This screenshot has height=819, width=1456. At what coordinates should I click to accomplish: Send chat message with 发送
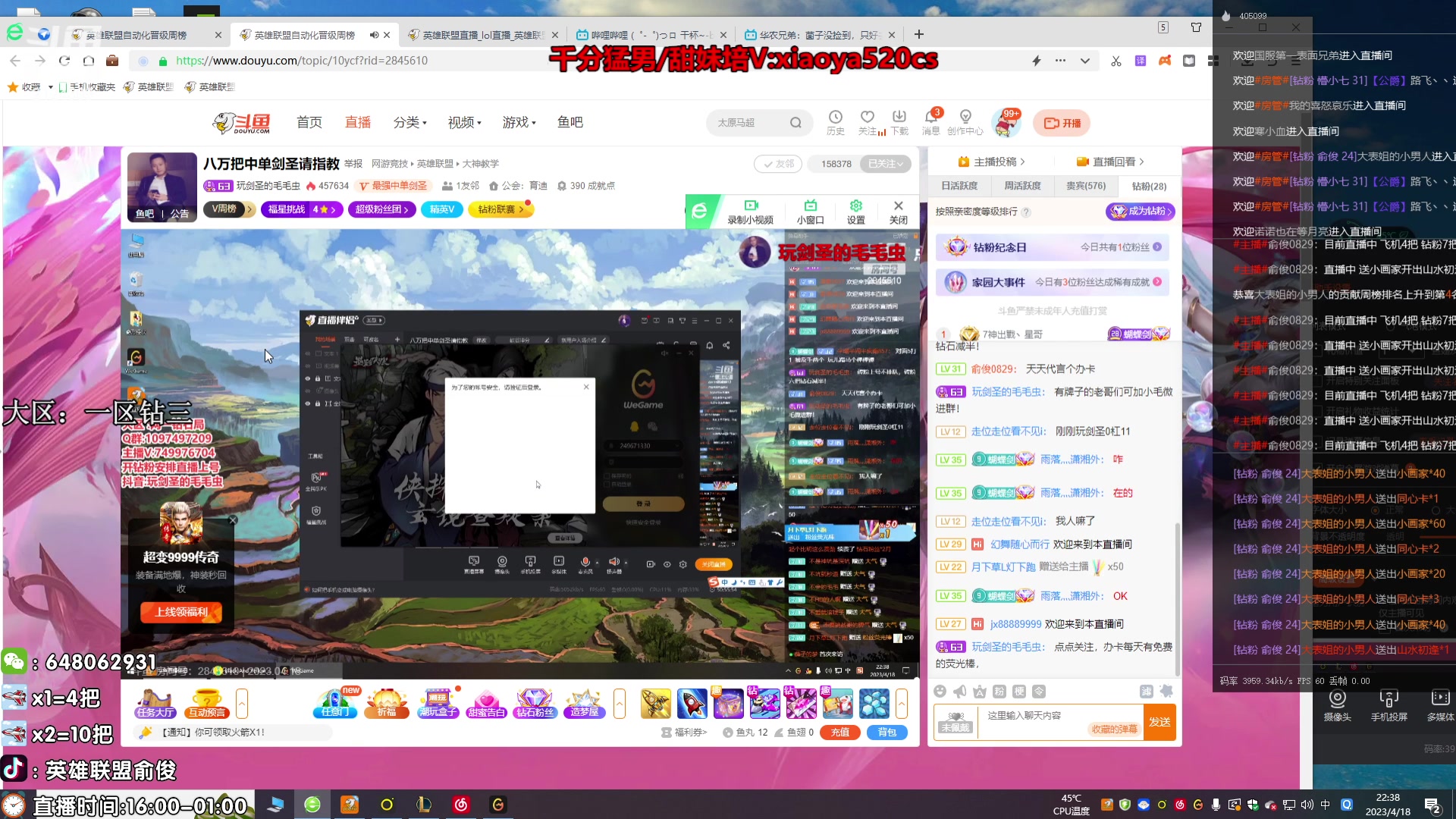[1159, 722]
